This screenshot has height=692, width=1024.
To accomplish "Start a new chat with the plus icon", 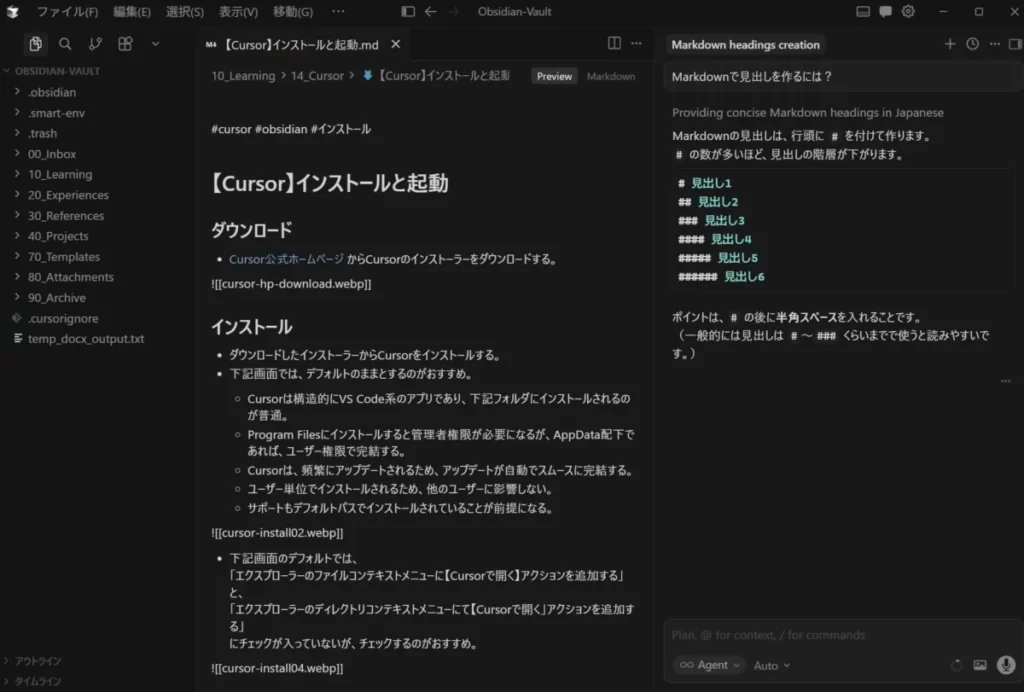I will pos(948,44).
